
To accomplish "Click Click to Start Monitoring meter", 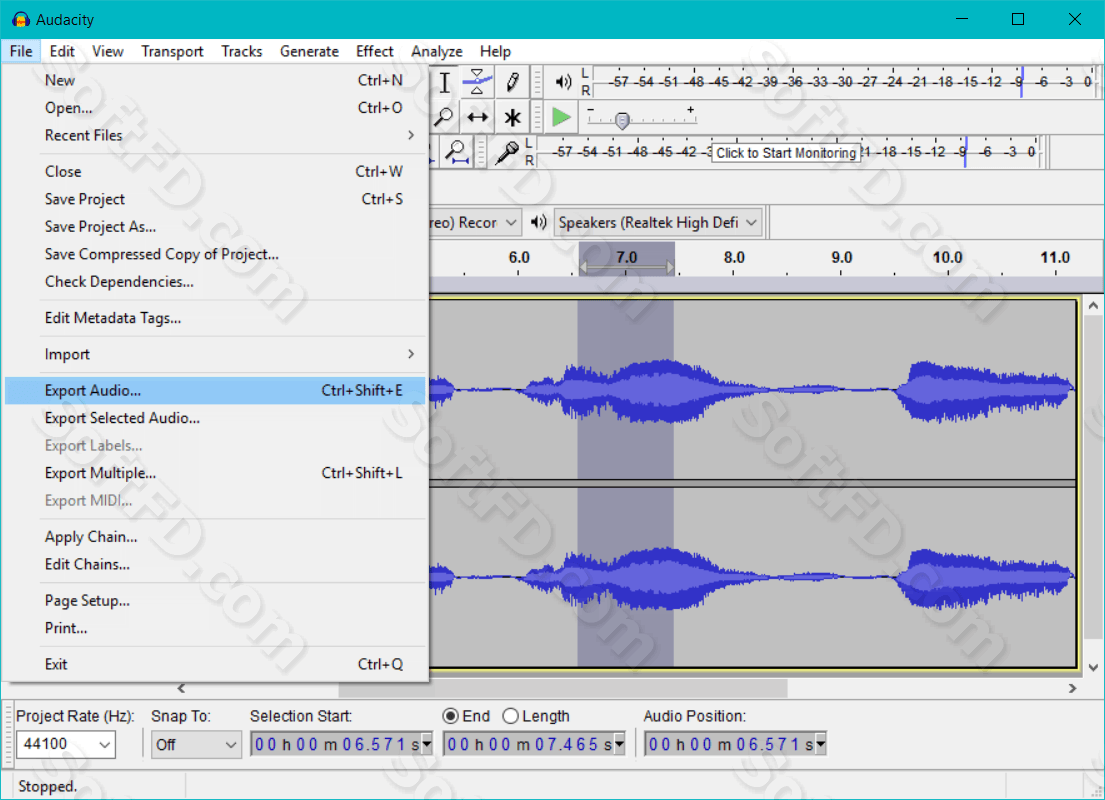I will click(786, 153).
